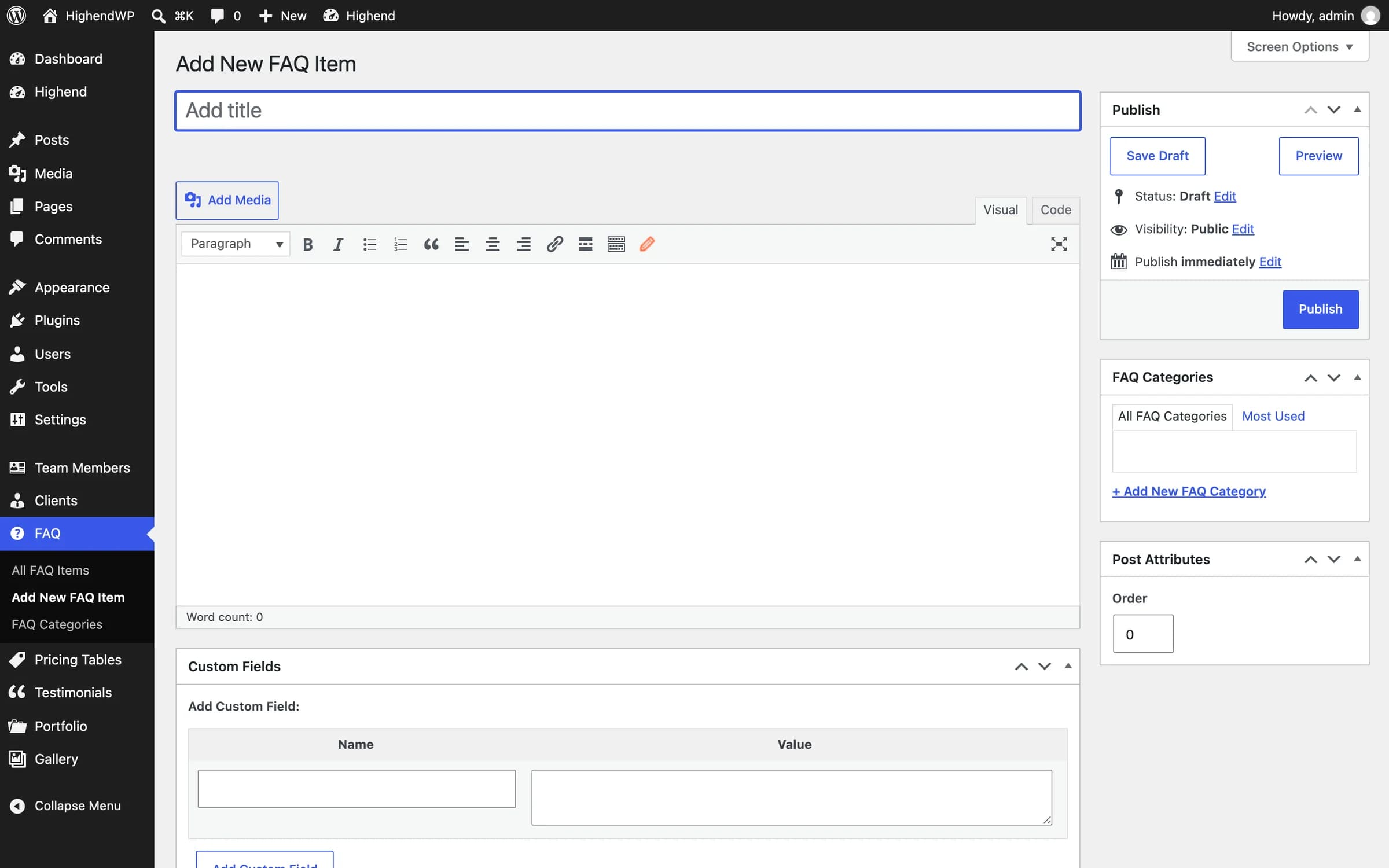Insert or edit link
The image size is (1389, 868).
pos(554,244)
